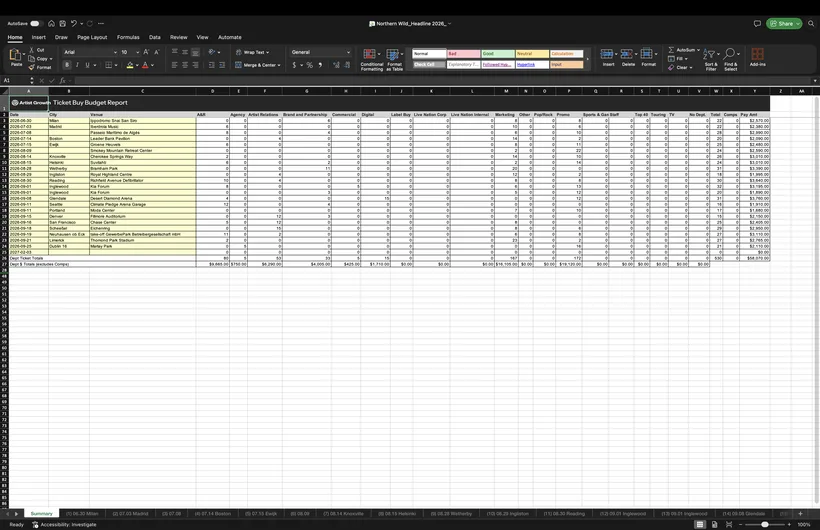Adjust the zoom slider in status bar

(x=765, y=524)
